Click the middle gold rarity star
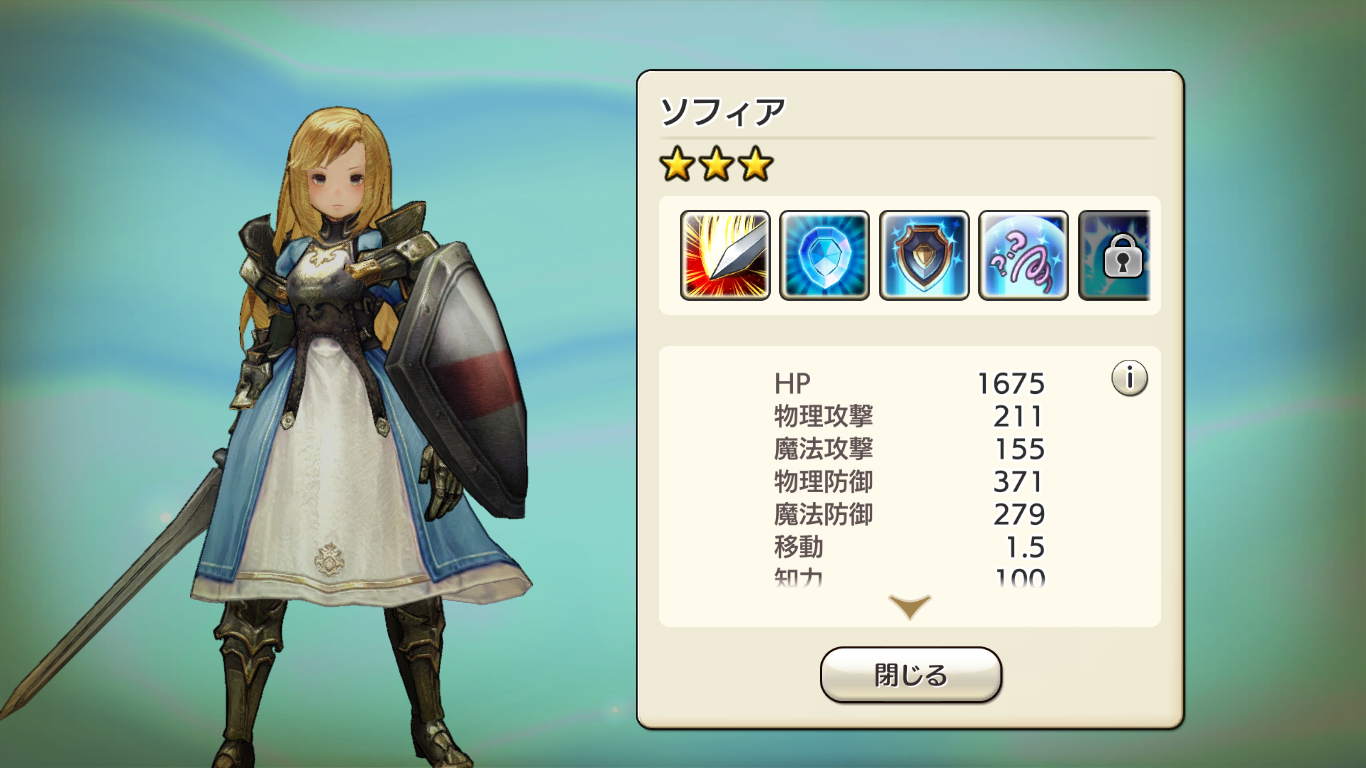 (716, 164)
